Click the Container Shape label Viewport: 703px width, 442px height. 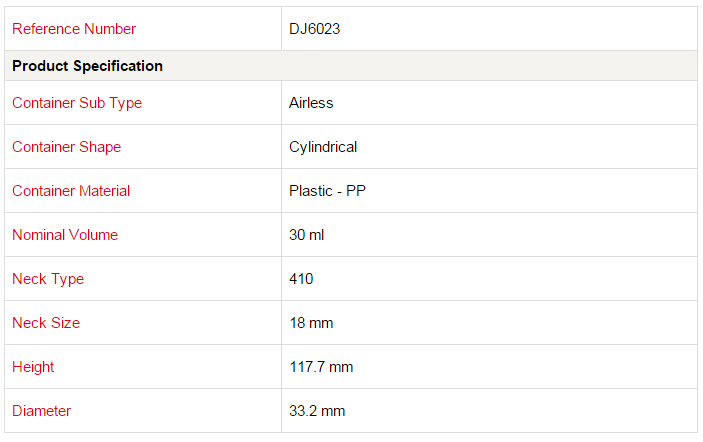pyautogui.click(x=66, y=147)
